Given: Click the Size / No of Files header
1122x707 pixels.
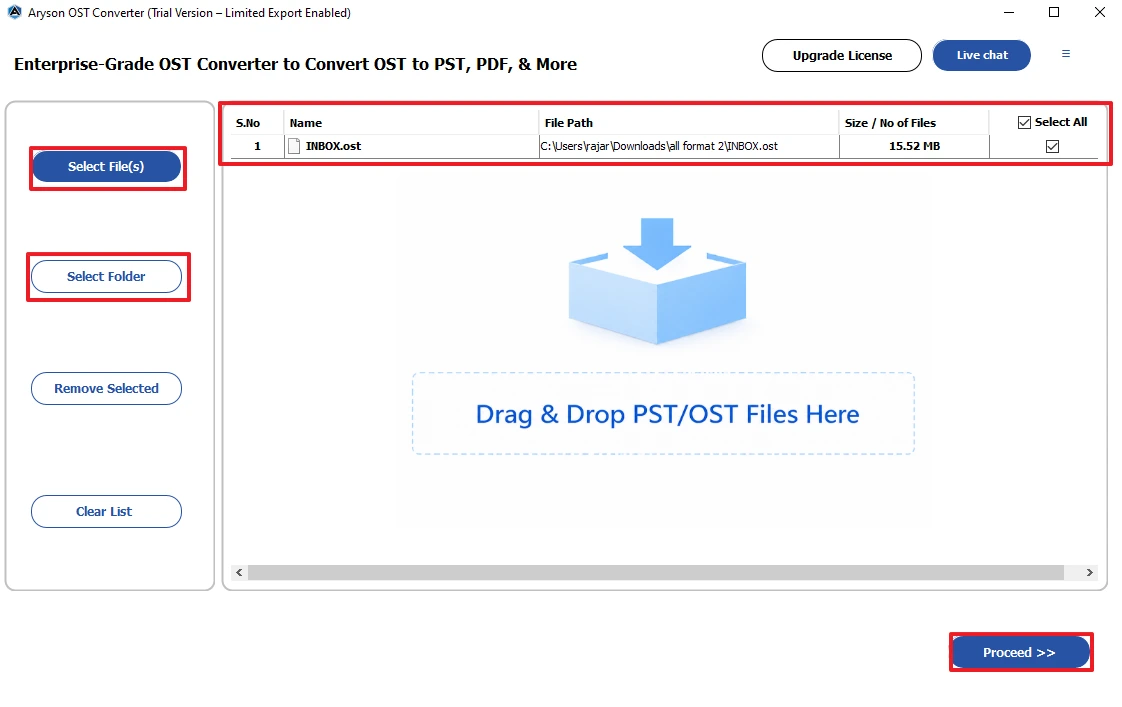Looking at the screenshot, I should click(x=914, y=123).
